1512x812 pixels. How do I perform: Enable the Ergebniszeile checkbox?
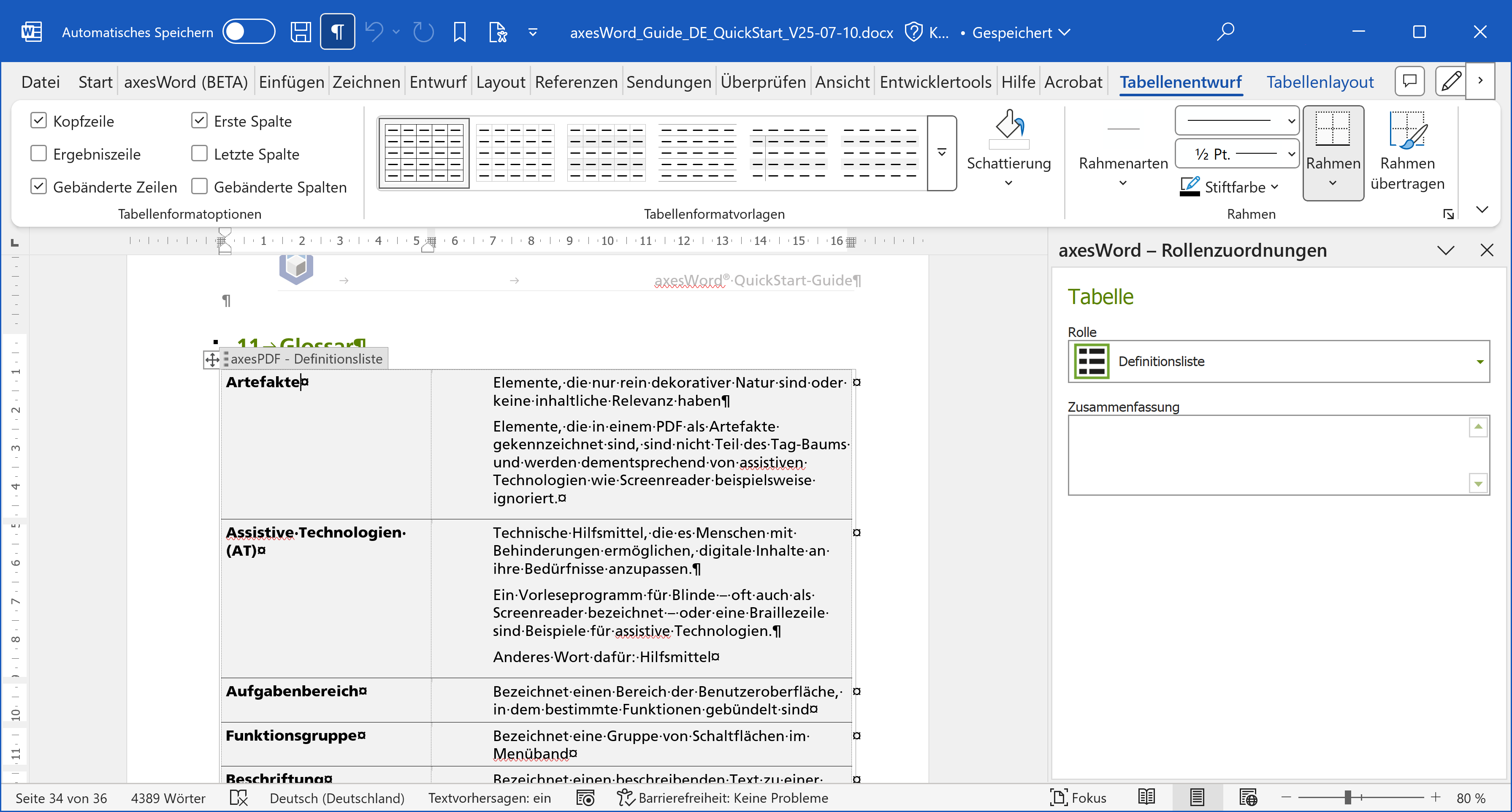38,153
